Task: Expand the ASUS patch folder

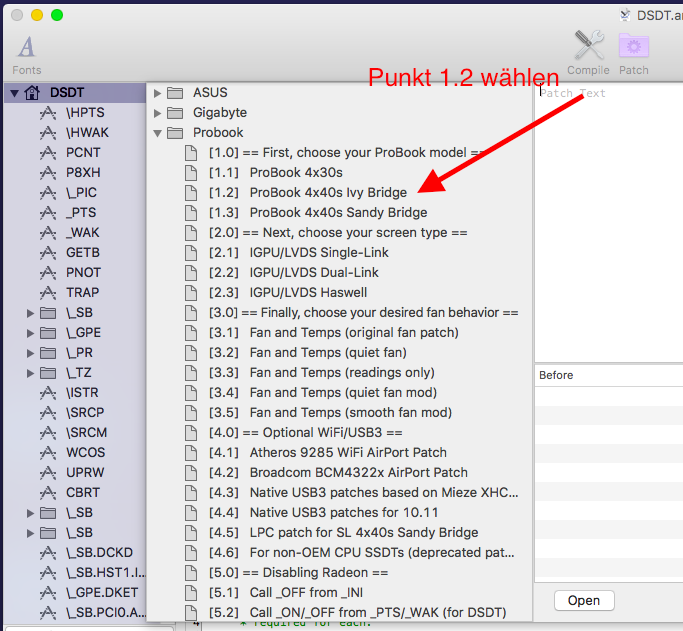Action: point(158,93)
